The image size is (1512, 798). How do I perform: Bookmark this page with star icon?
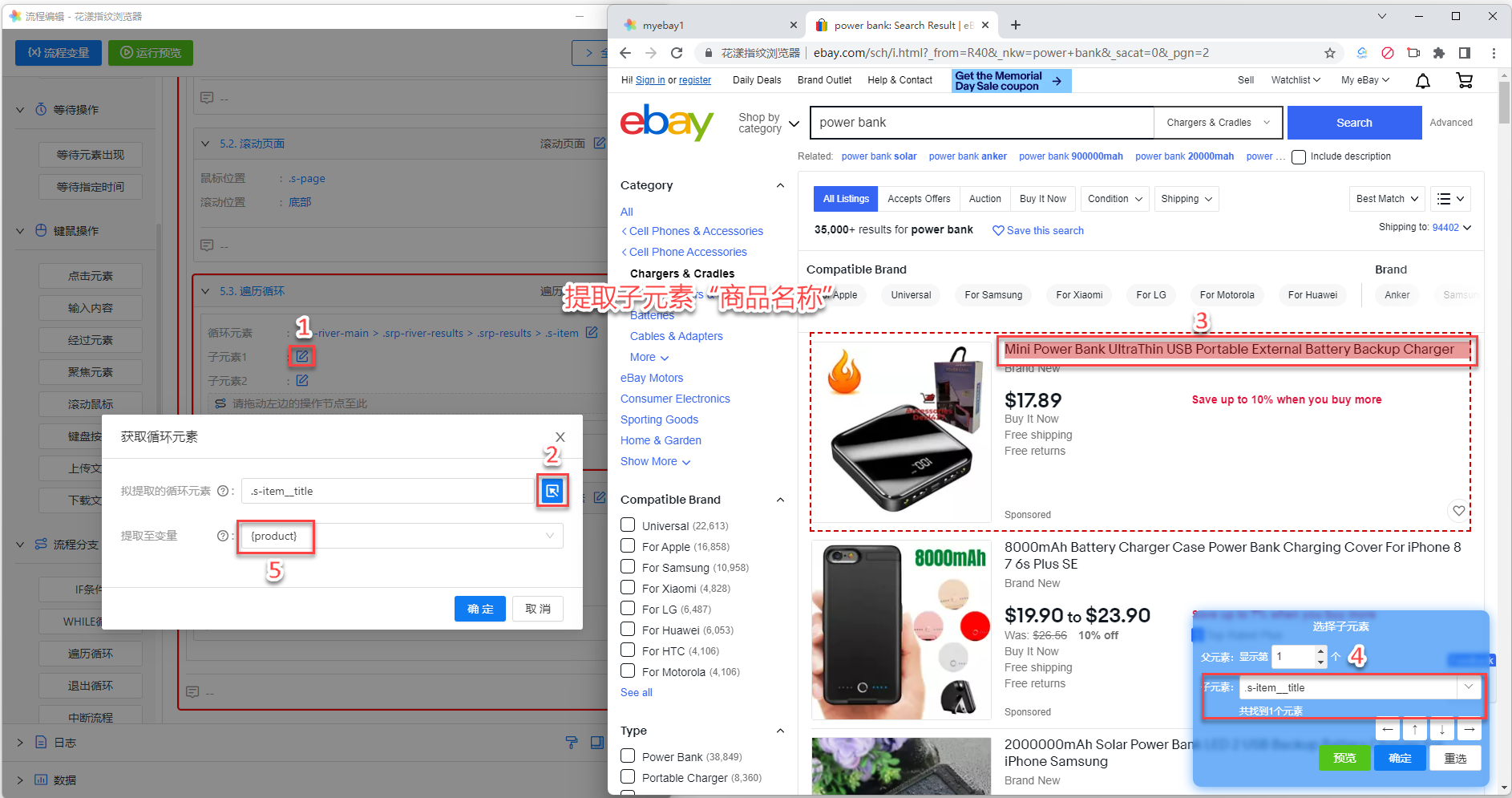point(1330,53)
